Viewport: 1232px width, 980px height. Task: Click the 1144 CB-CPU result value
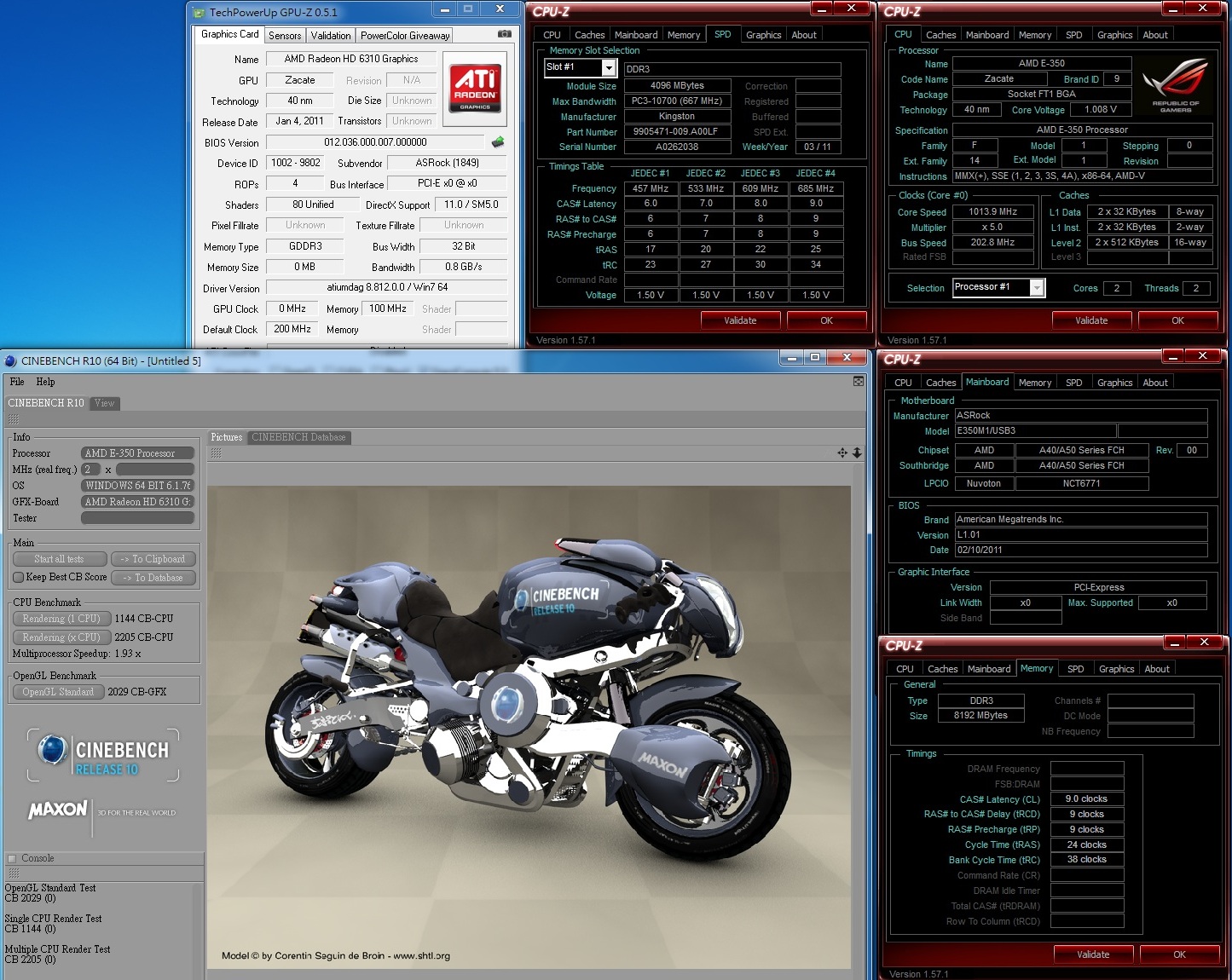[x=144, y=619]
